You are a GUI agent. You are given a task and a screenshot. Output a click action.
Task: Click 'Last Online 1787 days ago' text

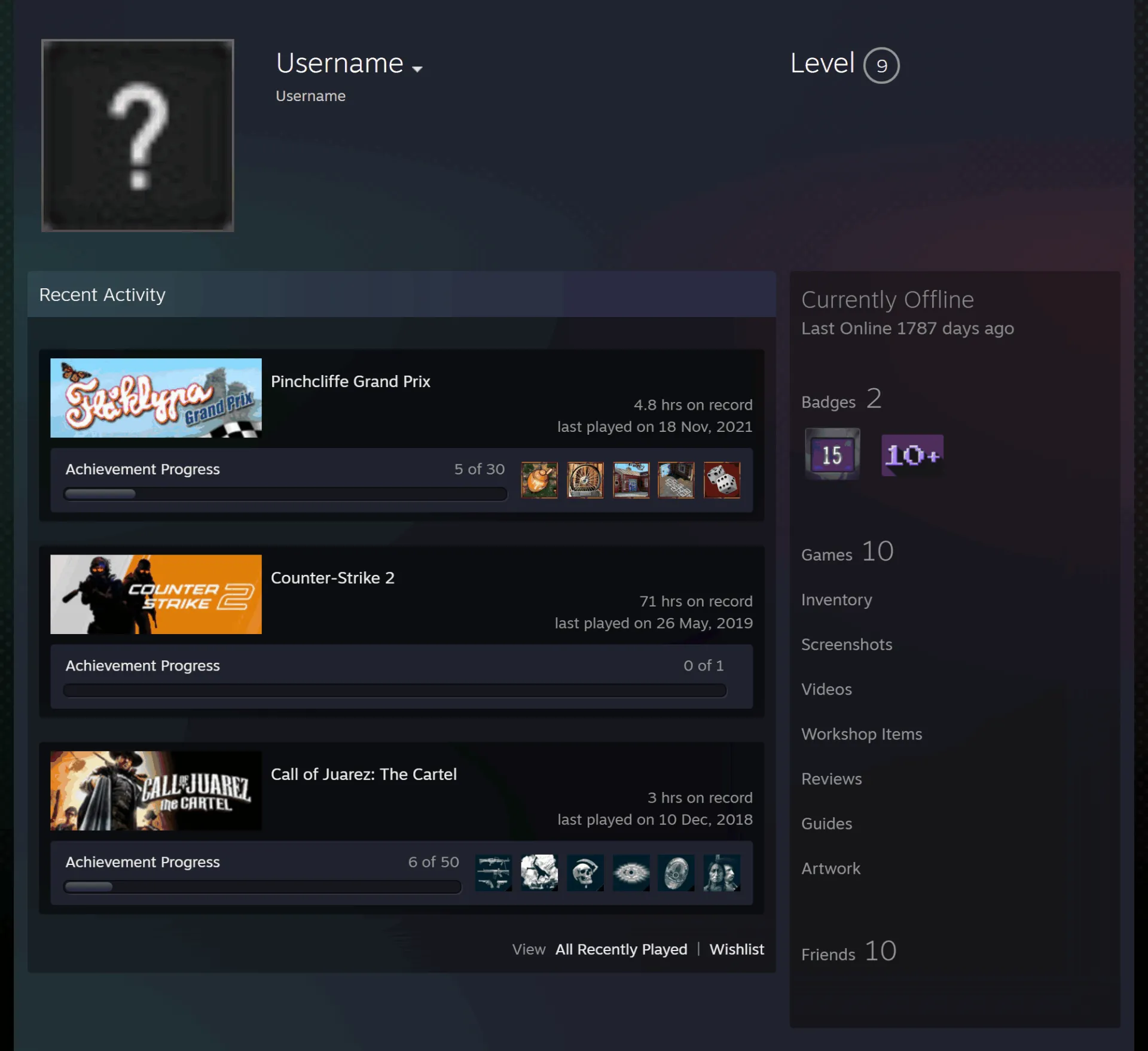click(x=908, y=328)
